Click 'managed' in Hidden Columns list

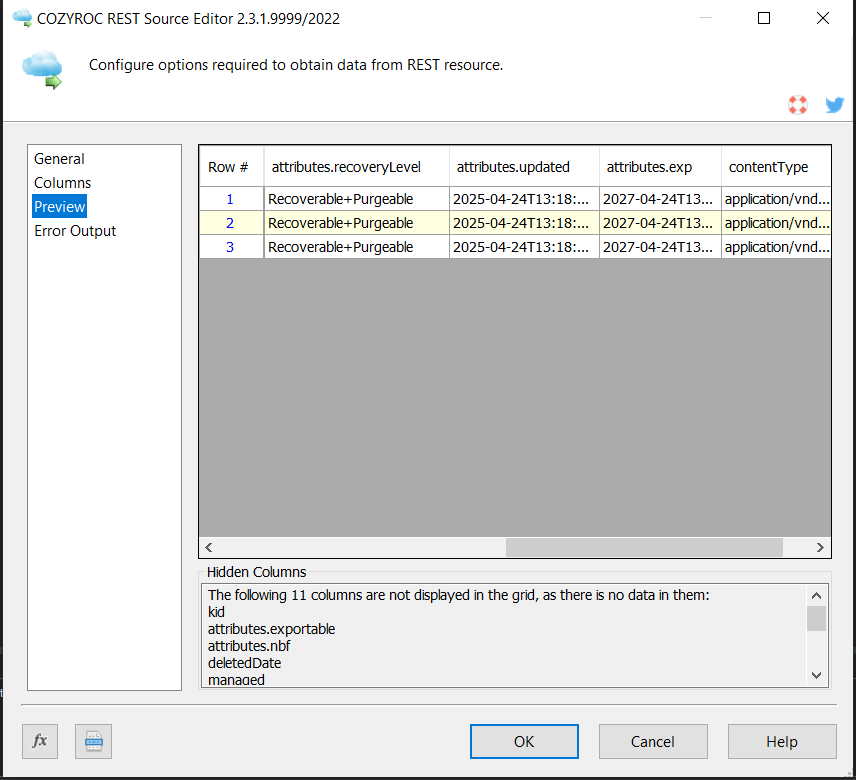tap(236, 680)
